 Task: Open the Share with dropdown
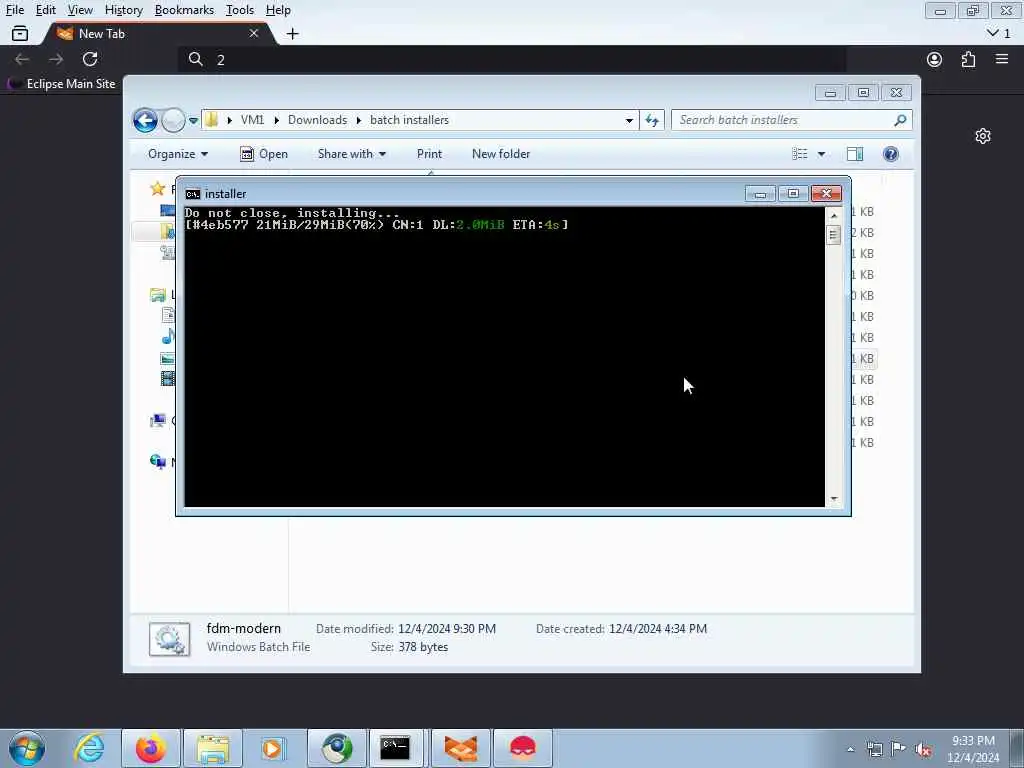pyautogui.click(x=351, y=154)
